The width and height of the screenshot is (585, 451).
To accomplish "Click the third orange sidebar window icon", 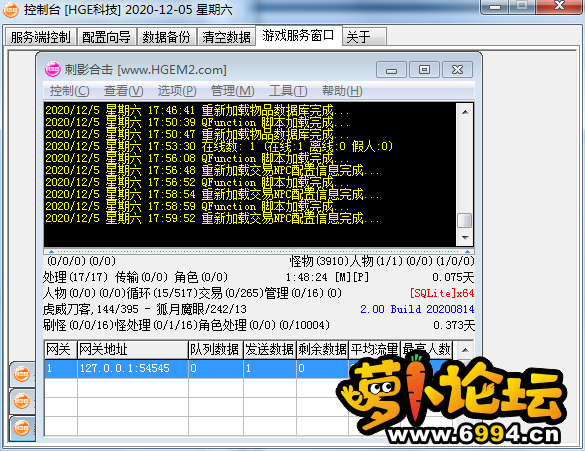I will (22, 427).
